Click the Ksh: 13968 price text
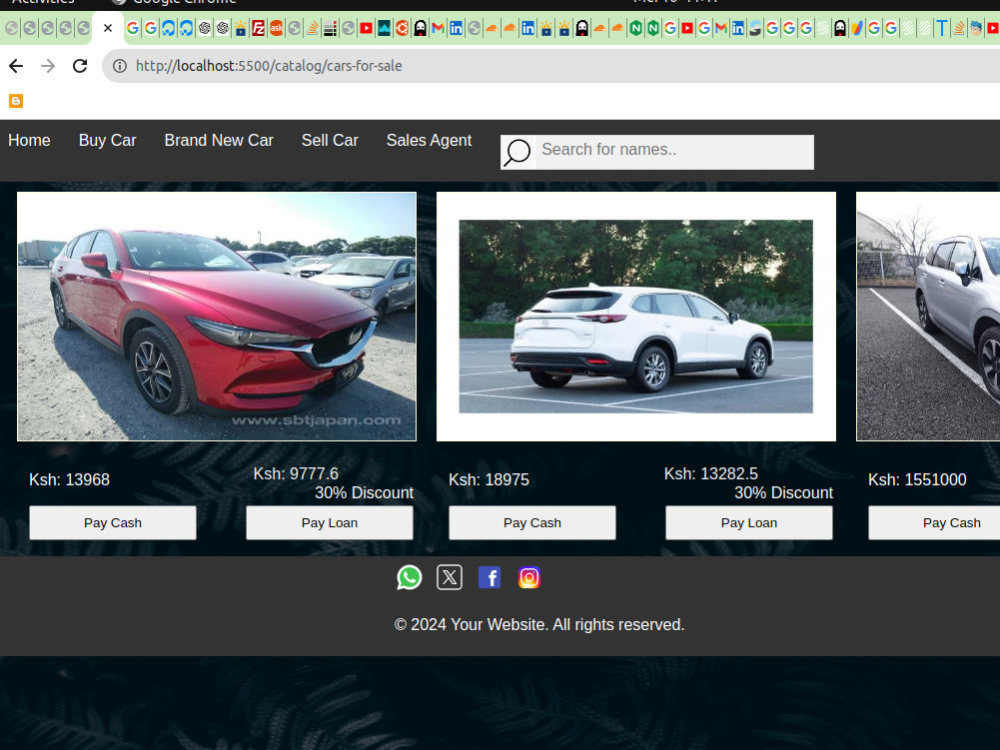This screenshot has height=750, width=1000. (x=70, y=480)
